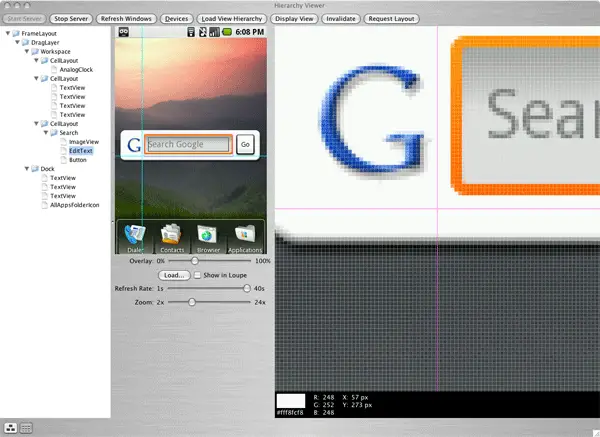The width and height of the screenshot is (600, 437).
Task: Launch the Browser app icon
Action: [x=208, y=236]
